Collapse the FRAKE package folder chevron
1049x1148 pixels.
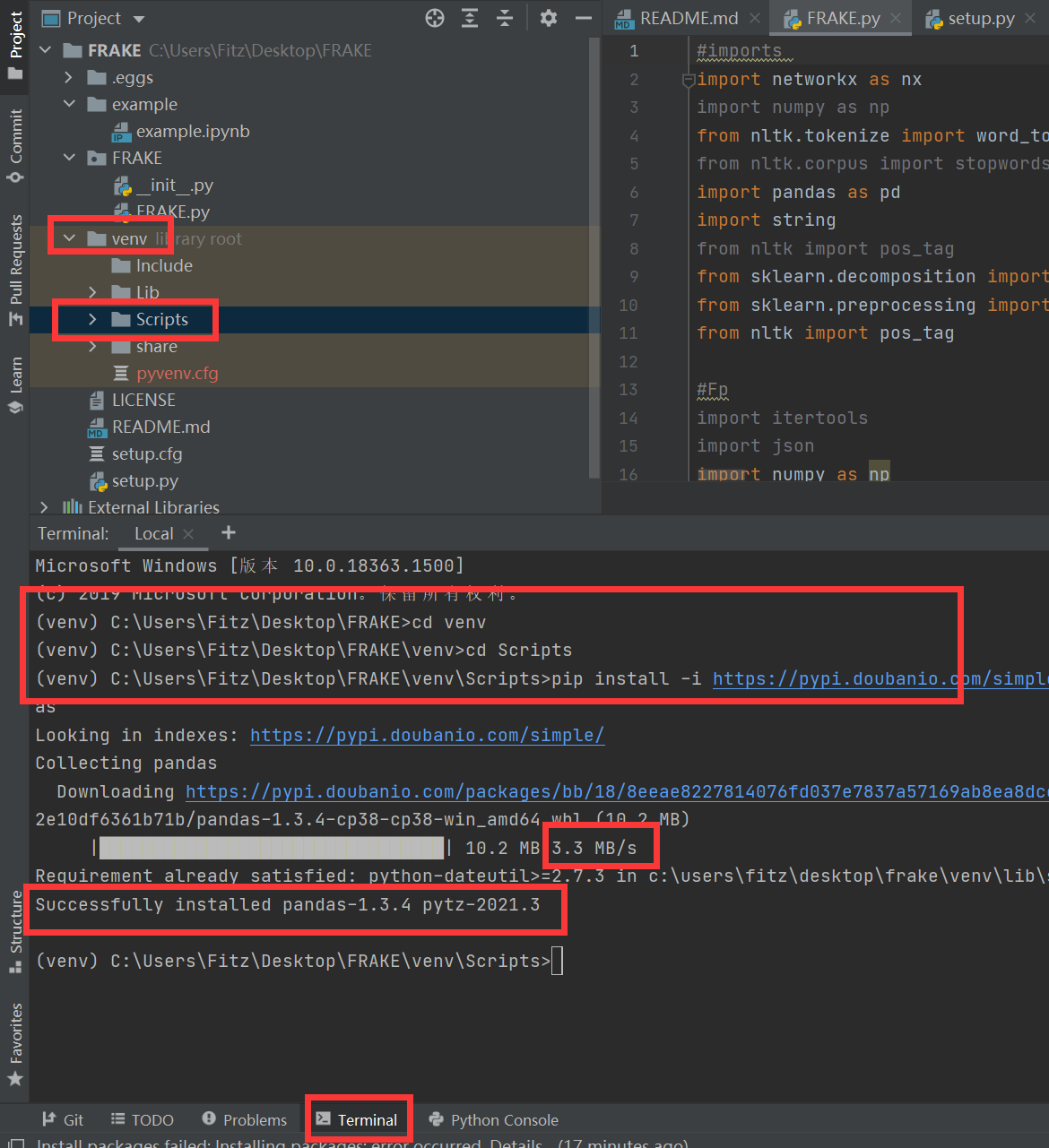coord(69,158)
